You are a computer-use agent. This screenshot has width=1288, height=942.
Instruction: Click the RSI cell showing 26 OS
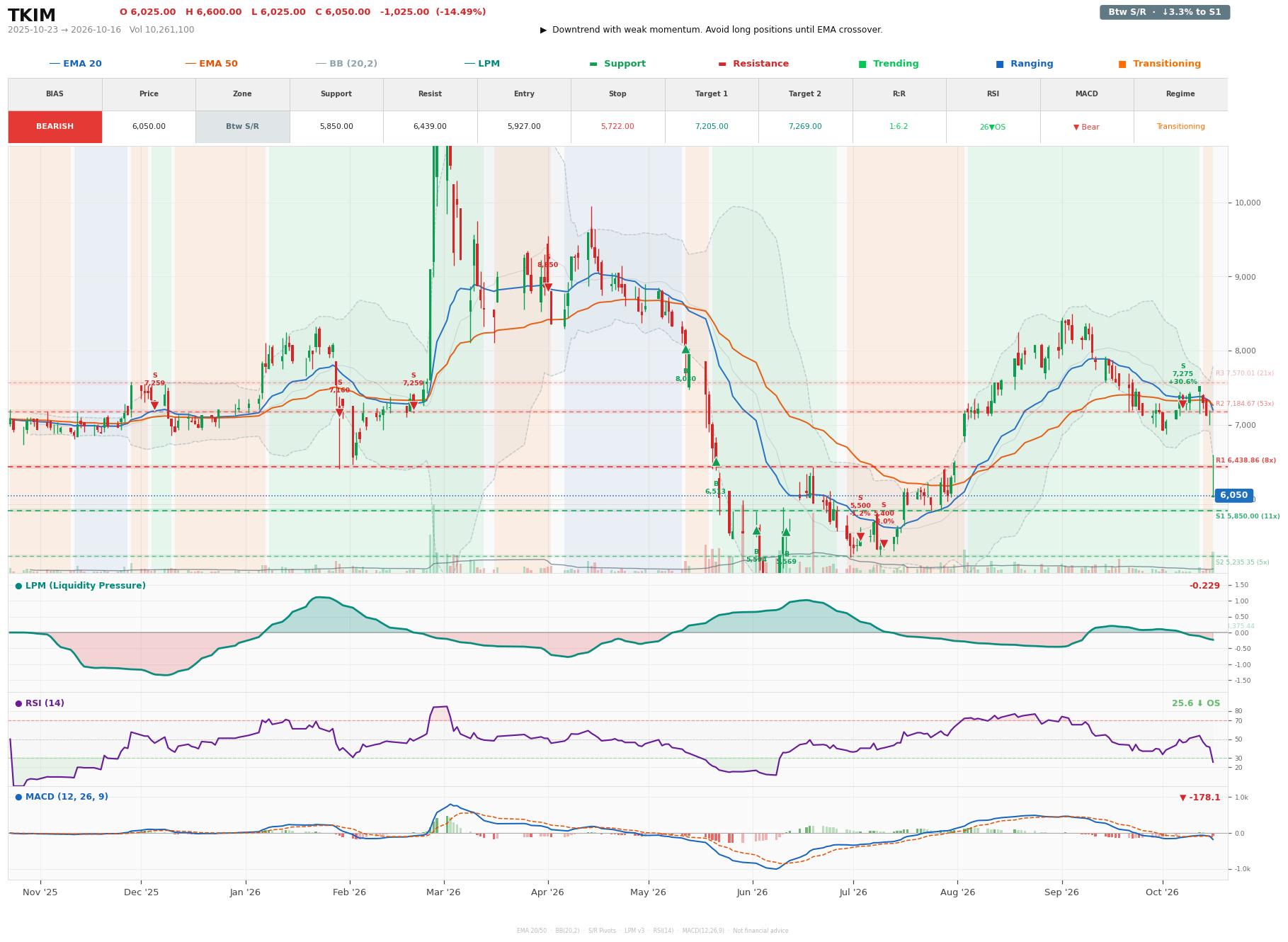tap(993, 127)
